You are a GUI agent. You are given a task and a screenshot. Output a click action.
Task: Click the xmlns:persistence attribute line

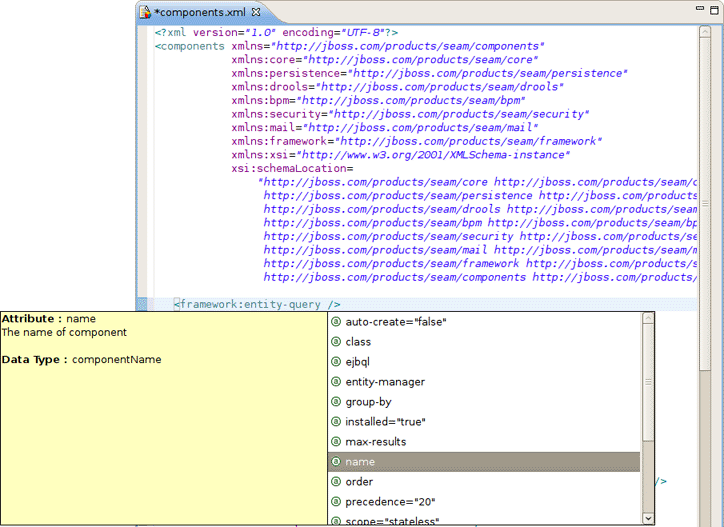[429, 73]
